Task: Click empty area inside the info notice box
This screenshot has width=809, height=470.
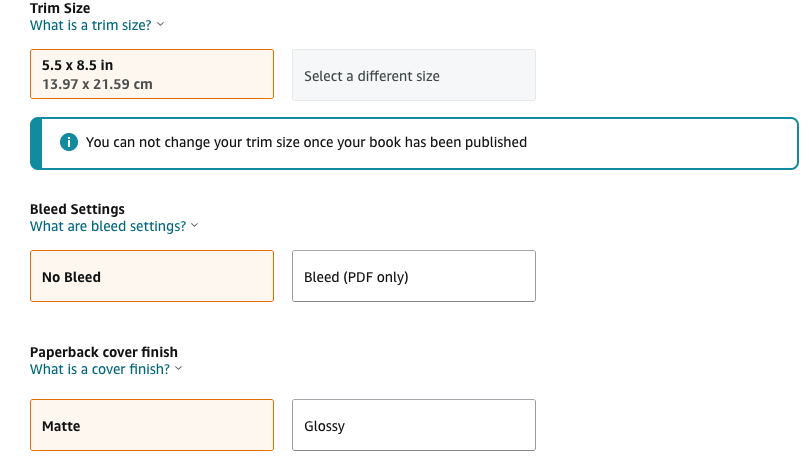Action: click(x=660, y=143)
